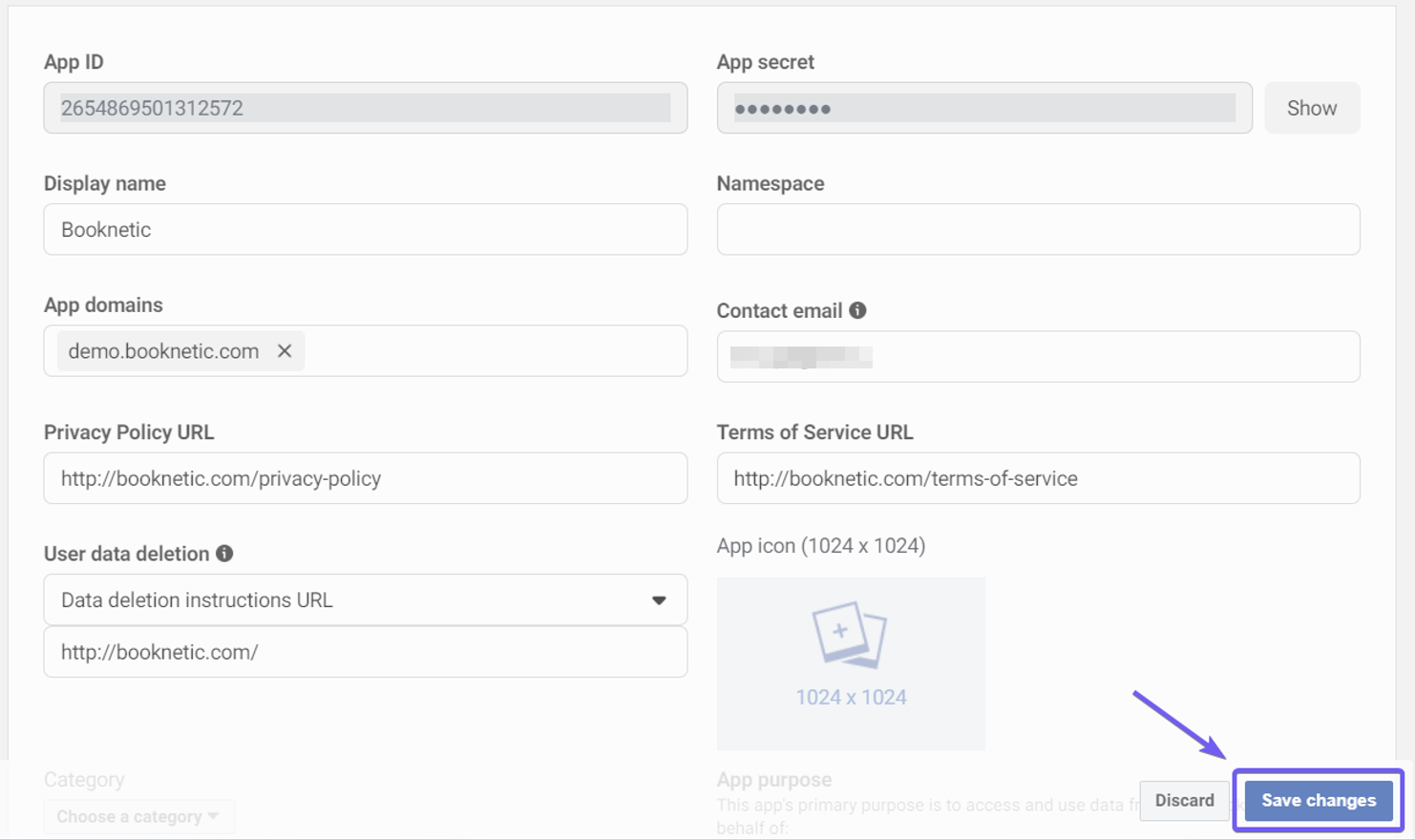Upload an app icon image placeholder
Image resolution: width=1415 pixels, height=840 pixels.
coord(851,663)
